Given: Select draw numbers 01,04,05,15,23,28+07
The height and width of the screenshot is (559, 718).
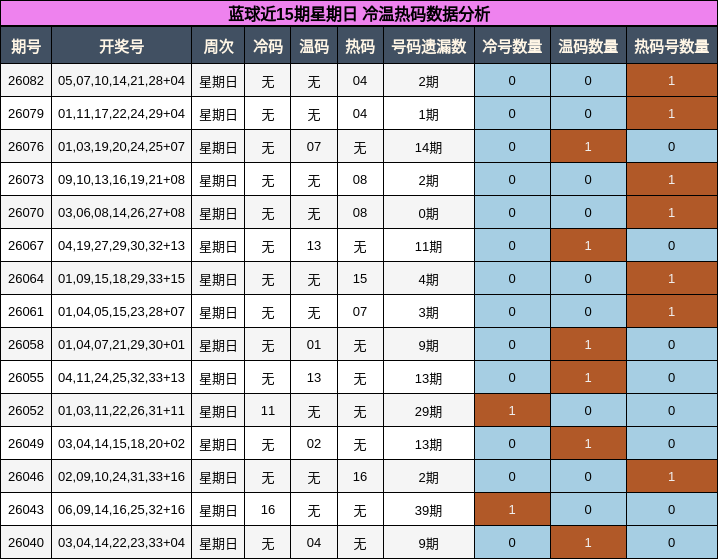Looking at the screenshot, I should (x=121, y=311).
